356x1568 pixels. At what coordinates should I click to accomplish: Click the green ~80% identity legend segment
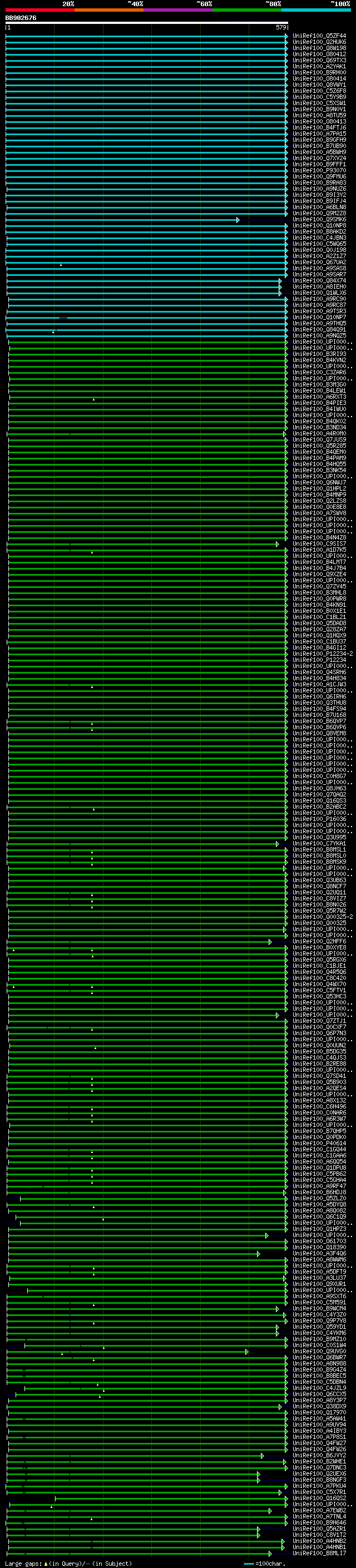pyautogui.click(x=247, y=10)
